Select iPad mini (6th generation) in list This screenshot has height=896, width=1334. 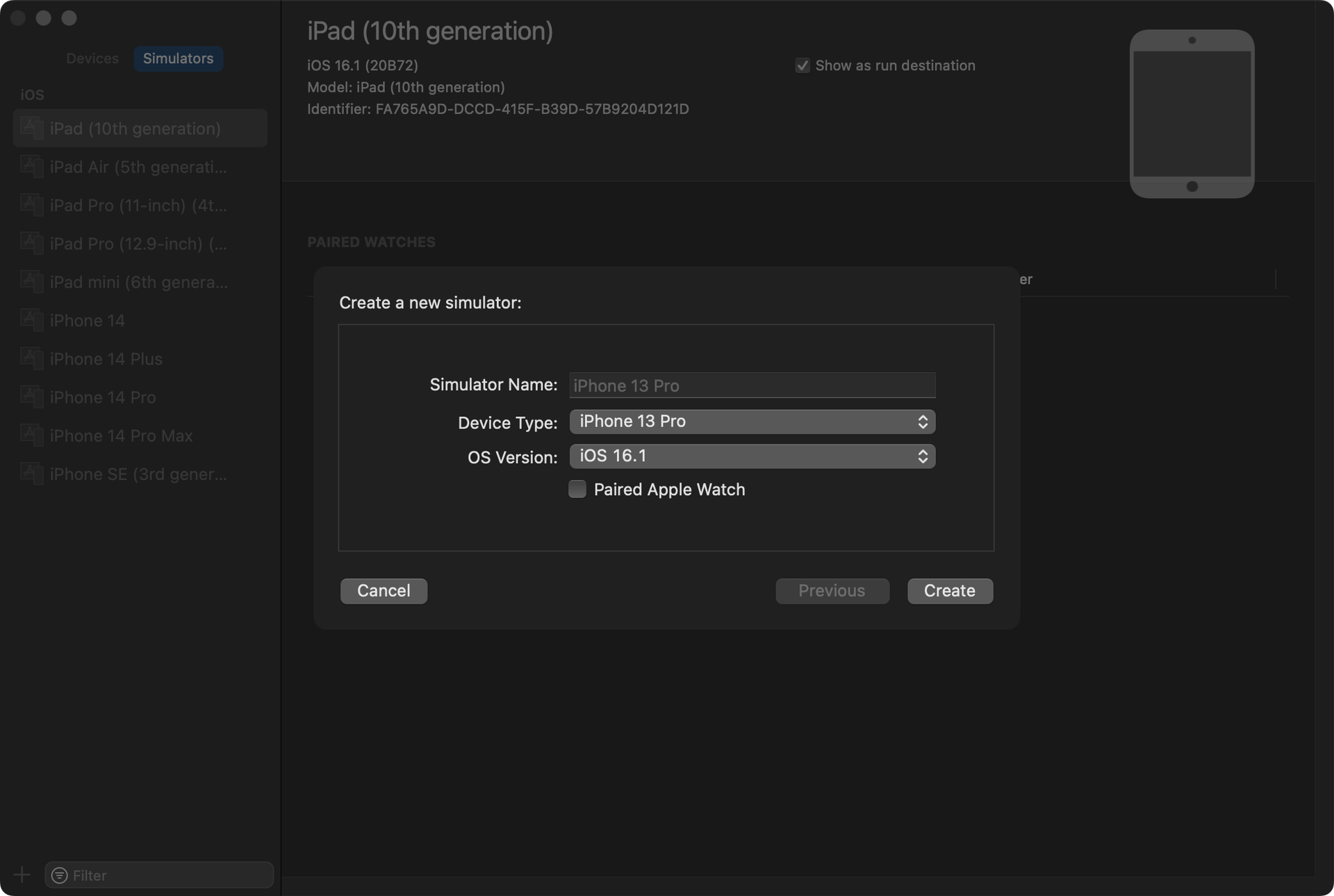138,282
